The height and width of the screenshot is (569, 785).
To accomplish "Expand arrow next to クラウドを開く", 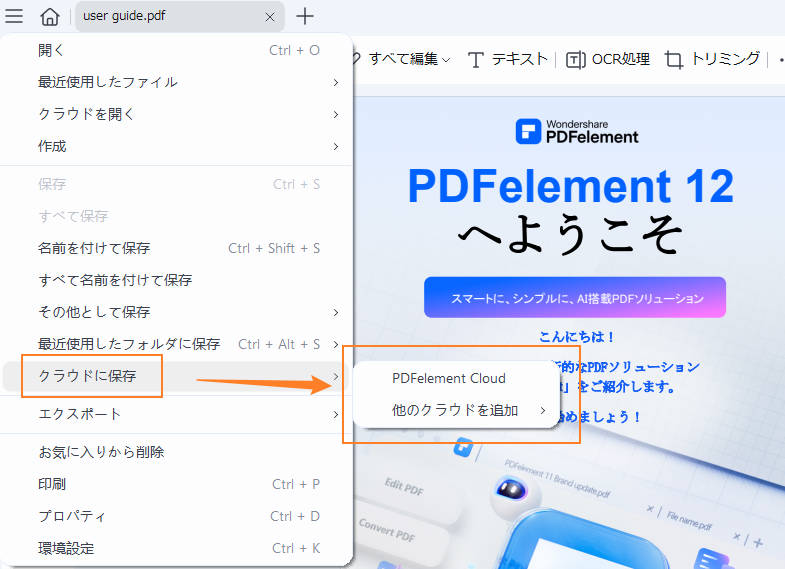I will pyautogui.click(x=336, y=114).
